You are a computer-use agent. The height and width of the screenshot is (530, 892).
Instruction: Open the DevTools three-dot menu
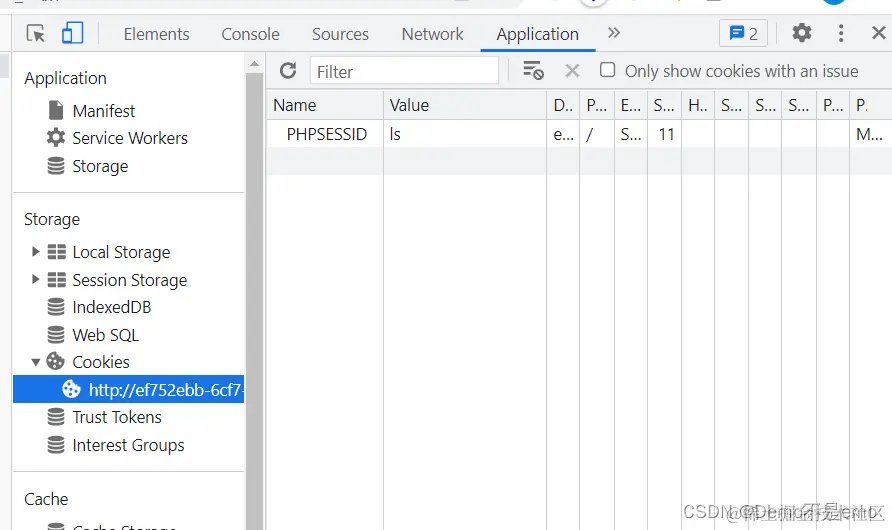click(x=841, y=33)
